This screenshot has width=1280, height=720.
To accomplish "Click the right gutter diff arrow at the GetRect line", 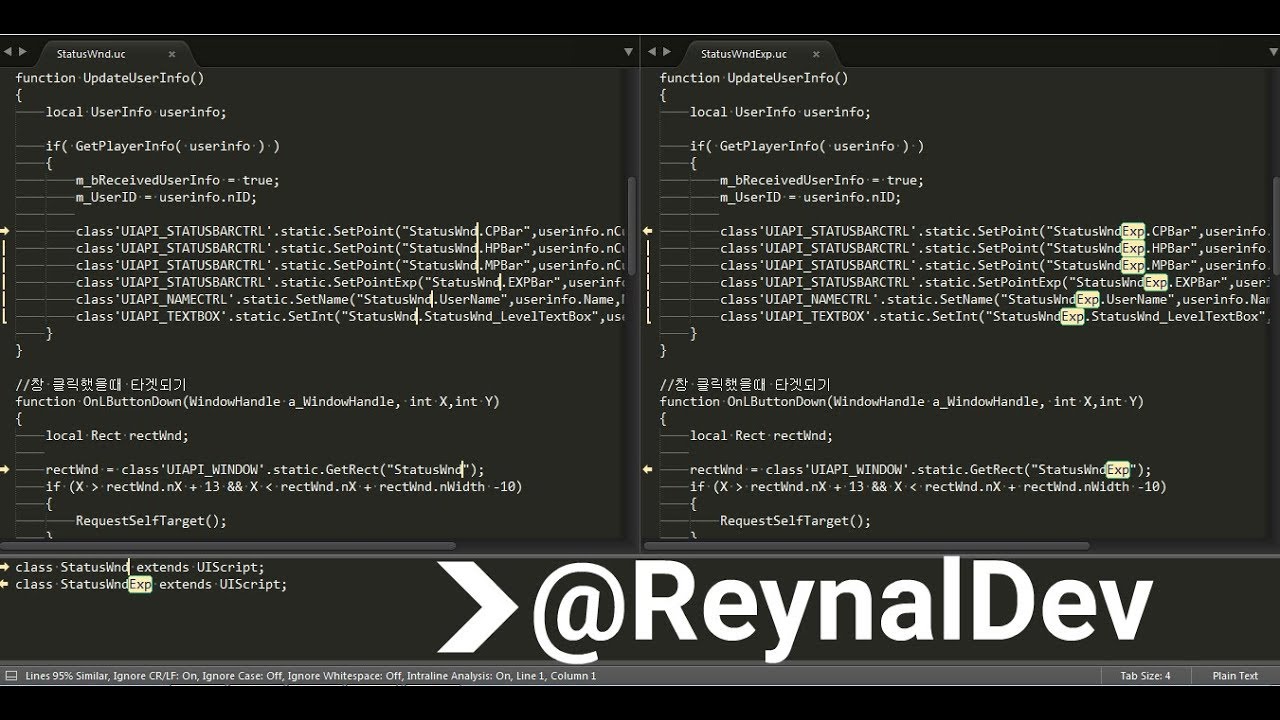I will pyautogui.click(x=648, y=469).
